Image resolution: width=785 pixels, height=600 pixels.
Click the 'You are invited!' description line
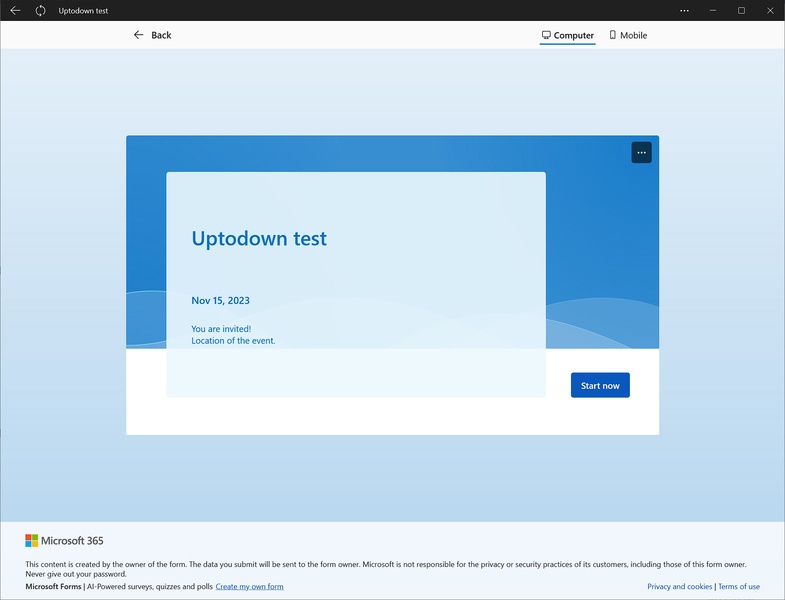pyautogui.click(x=221, y=328)
